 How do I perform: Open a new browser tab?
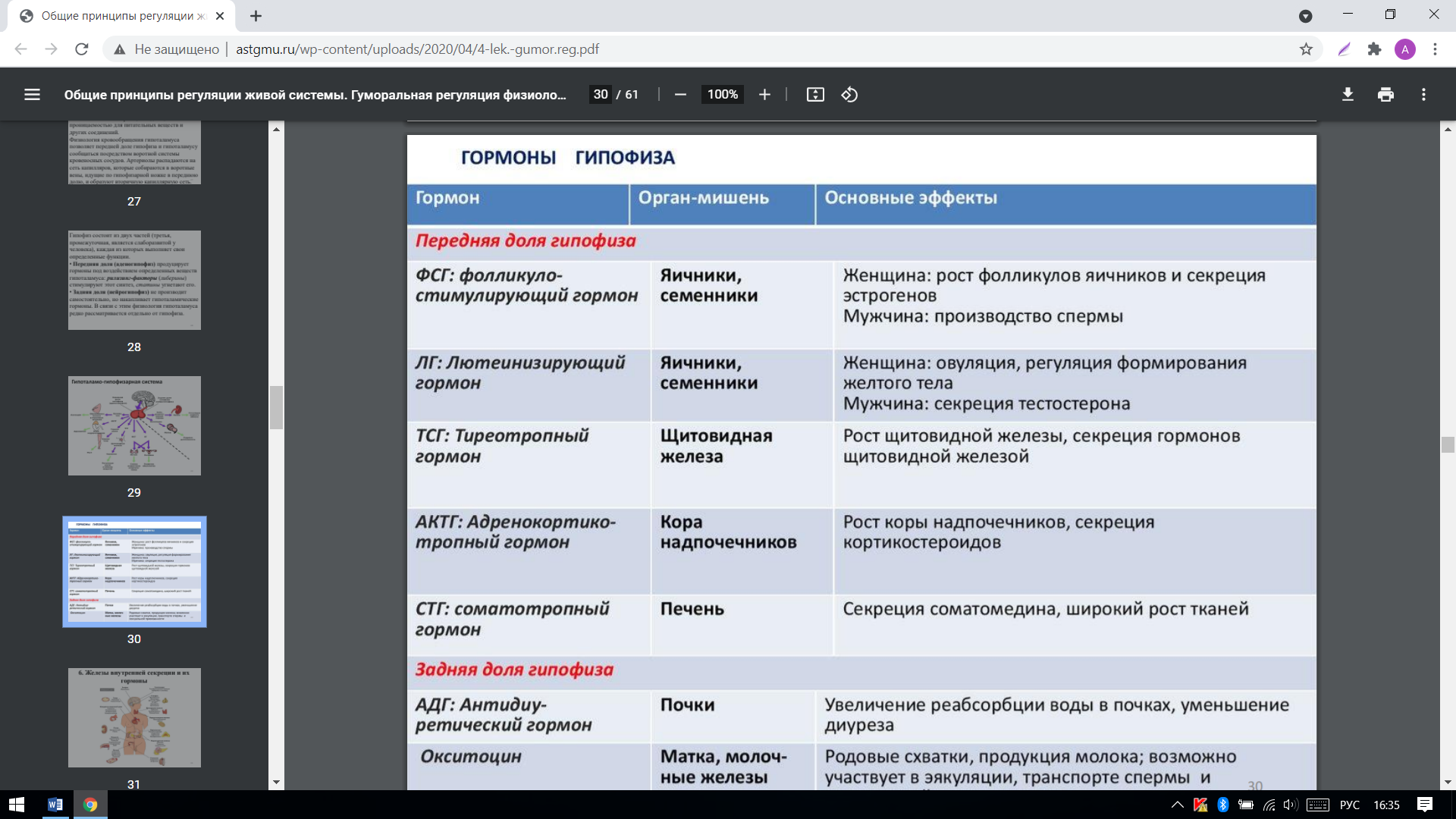pos(256,16)
